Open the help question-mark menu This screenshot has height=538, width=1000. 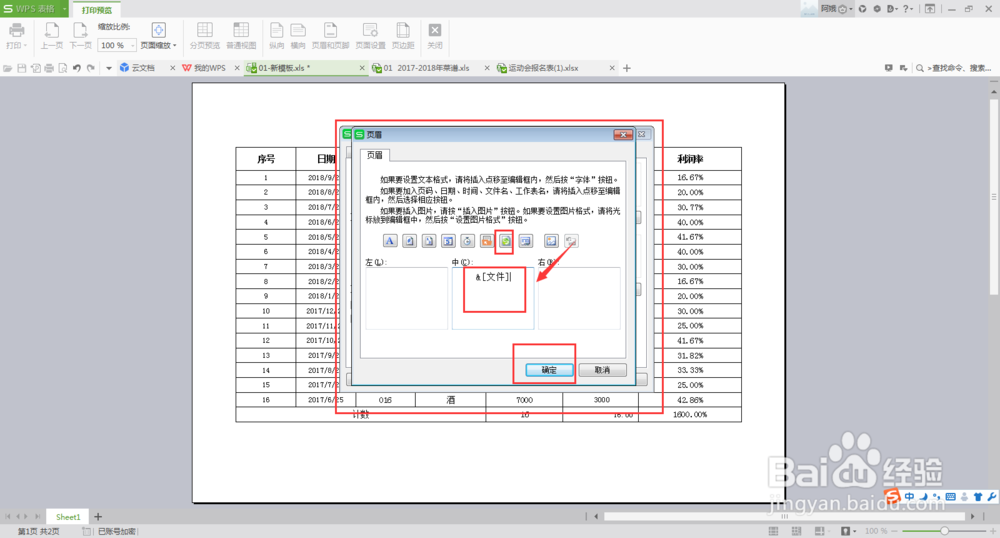pos(907,8)
